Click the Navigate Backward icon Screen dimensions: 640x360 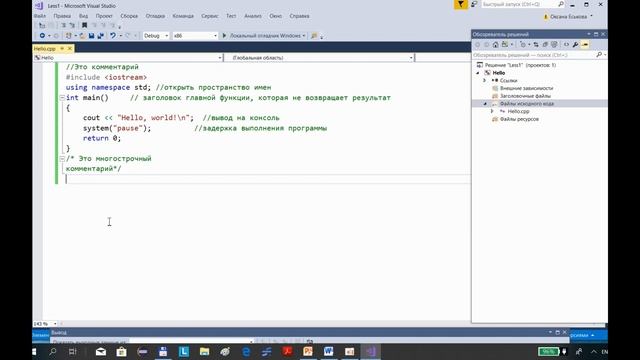42,36
